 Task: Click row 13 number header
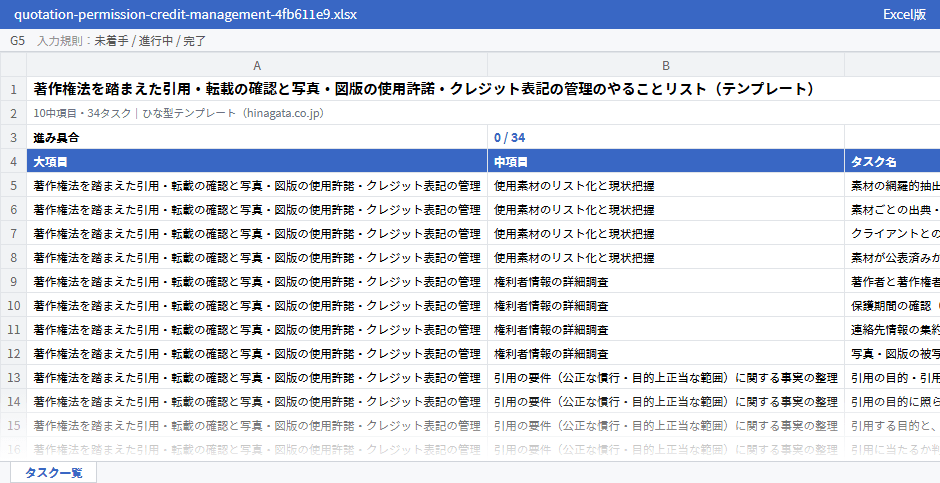tap(13, 378)
